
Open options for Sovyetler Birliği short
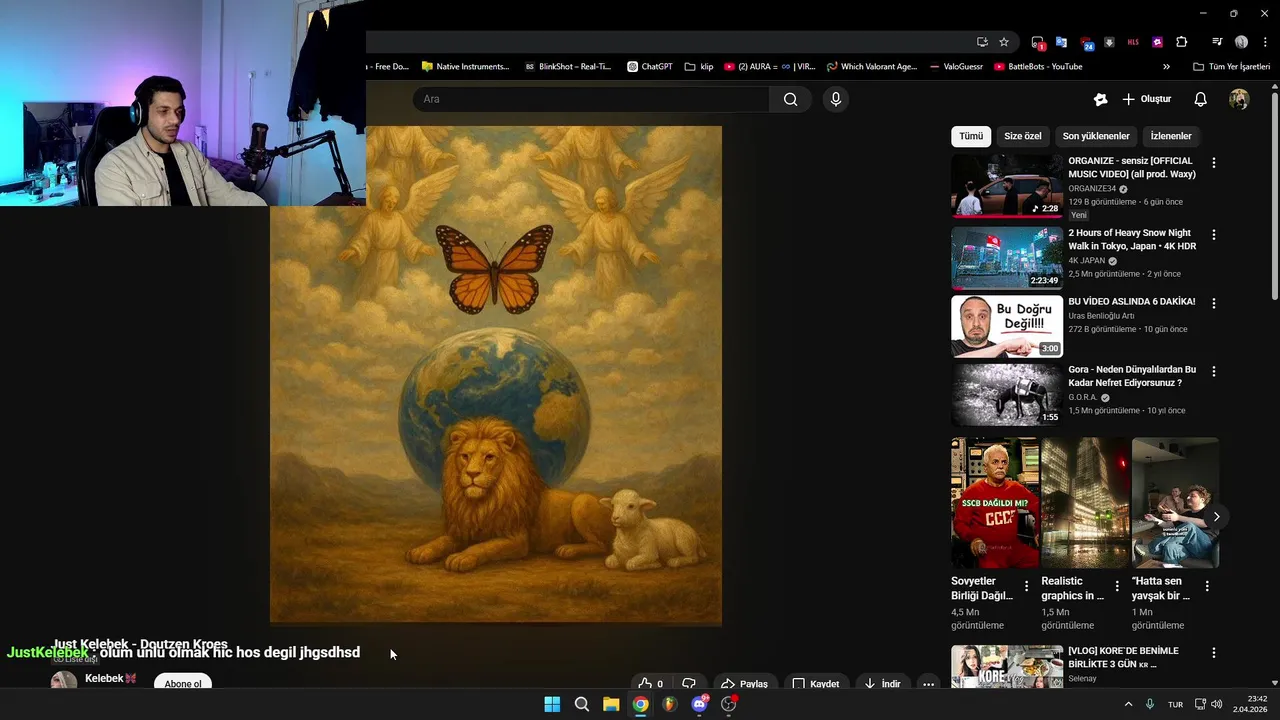point(1026,586)
